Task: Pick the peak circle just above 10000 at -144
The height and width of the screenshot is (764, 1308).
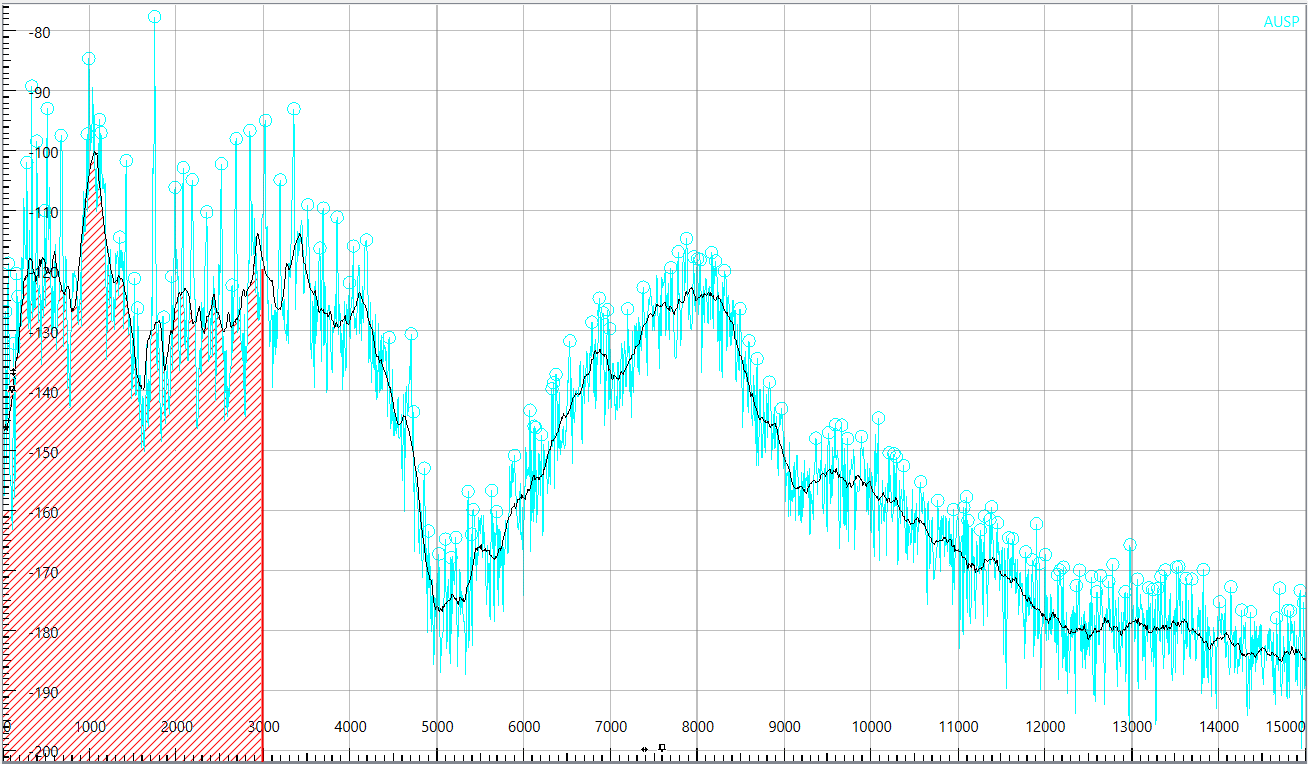Action: point(878,418)
